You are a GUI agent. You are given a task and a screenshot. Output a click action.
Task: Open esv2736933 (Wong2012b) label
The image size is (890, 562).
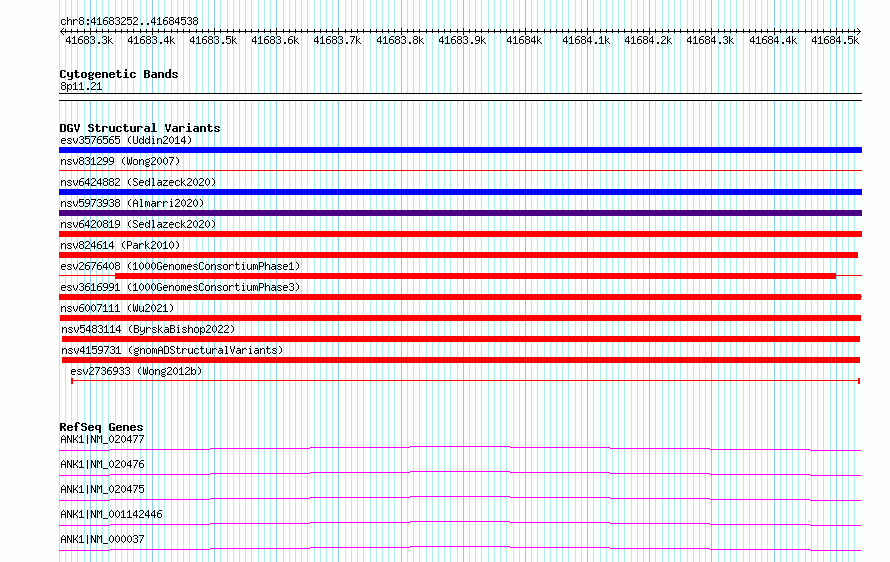pyautogui.click(x=136, y=371)
